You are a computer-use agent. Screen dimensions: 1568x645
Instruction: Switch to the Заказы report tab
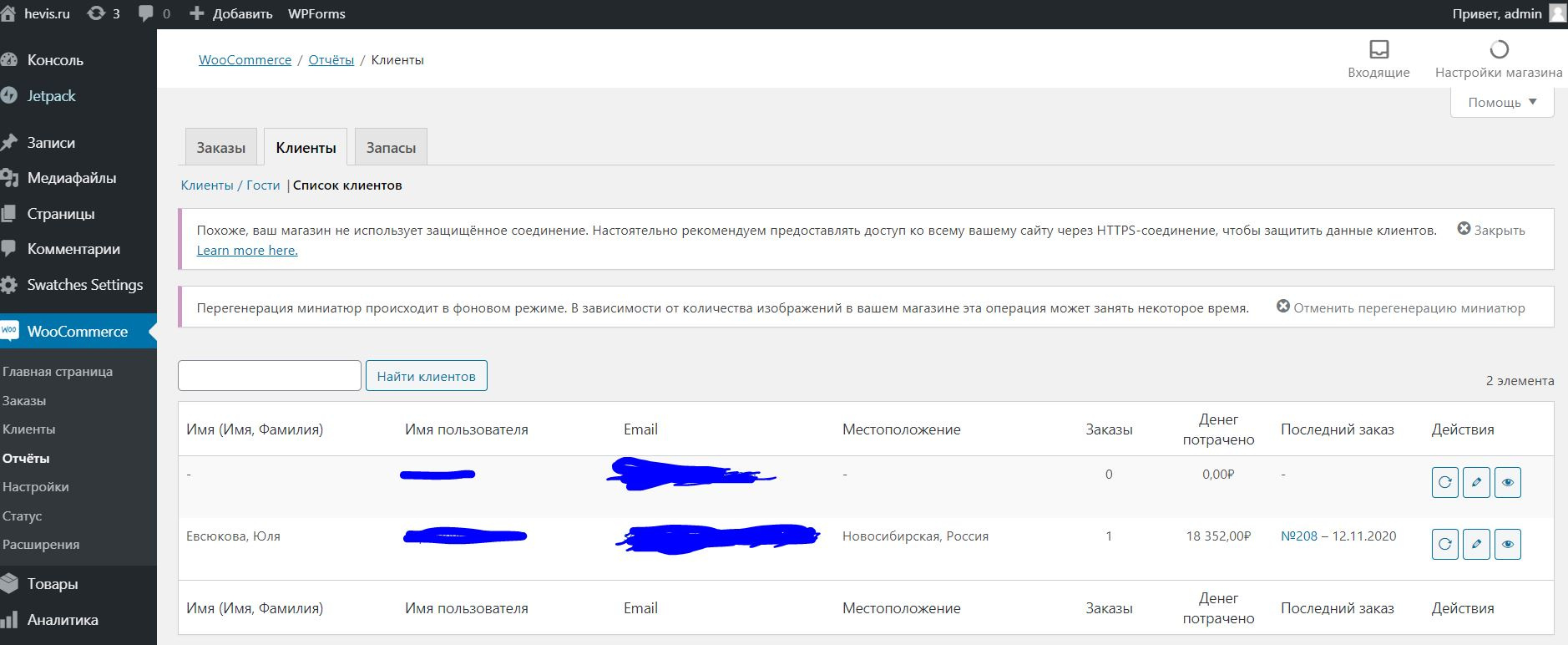(221, 148)
